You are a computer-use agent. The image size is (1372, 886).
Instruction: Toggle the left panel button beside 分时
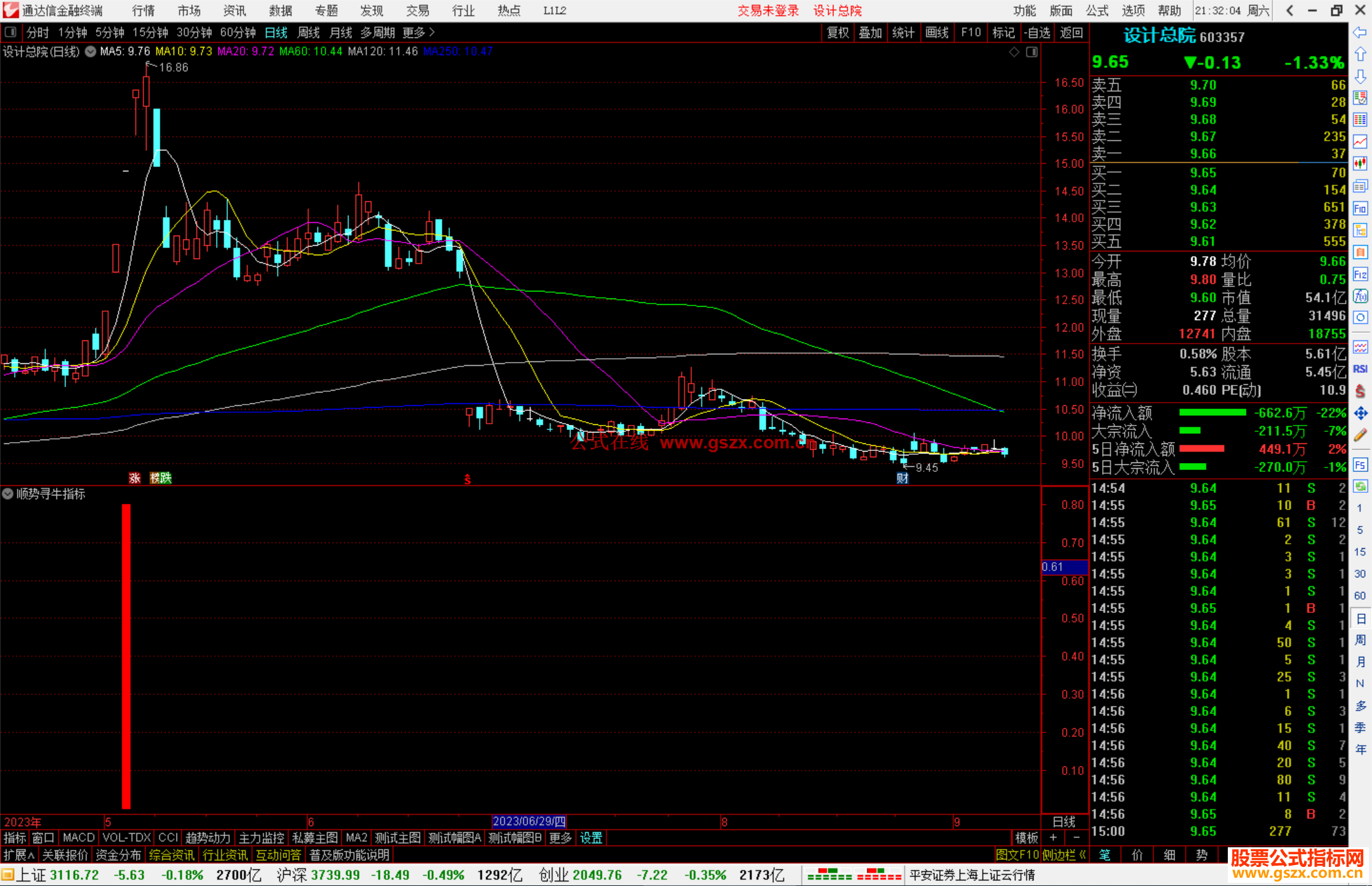point(11,32)
